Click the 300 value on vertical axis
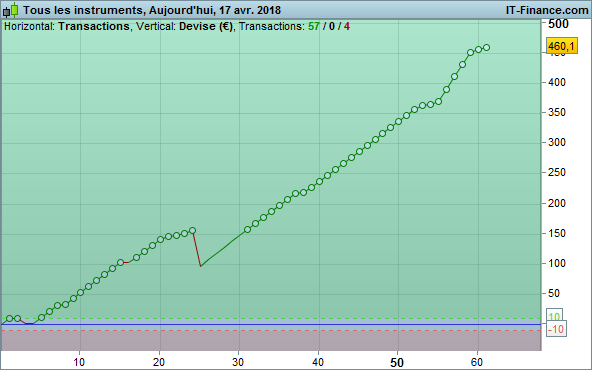This screenshot has height=370, width=592. click(x=557, y=142)
